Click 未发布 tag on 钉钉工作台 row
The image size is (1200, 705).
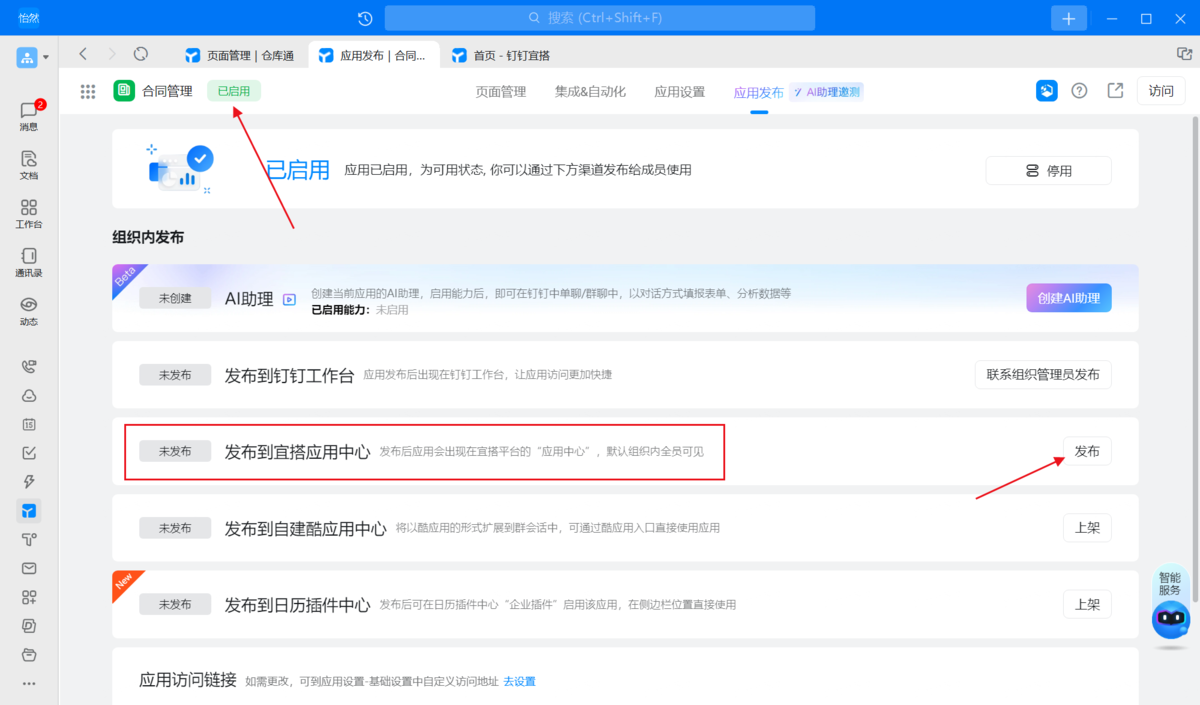pos(175,375)
